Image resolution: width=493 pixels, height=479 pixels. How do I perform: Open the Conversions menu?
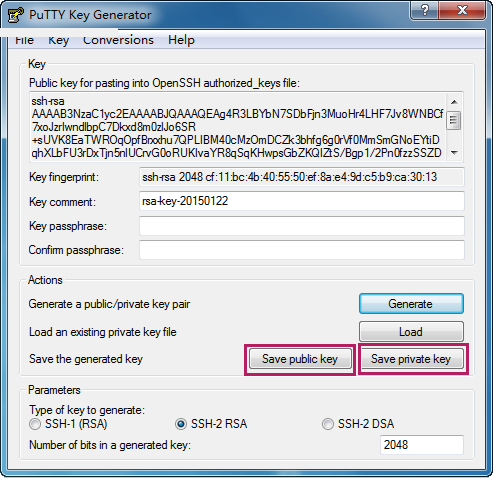point(118,40)
